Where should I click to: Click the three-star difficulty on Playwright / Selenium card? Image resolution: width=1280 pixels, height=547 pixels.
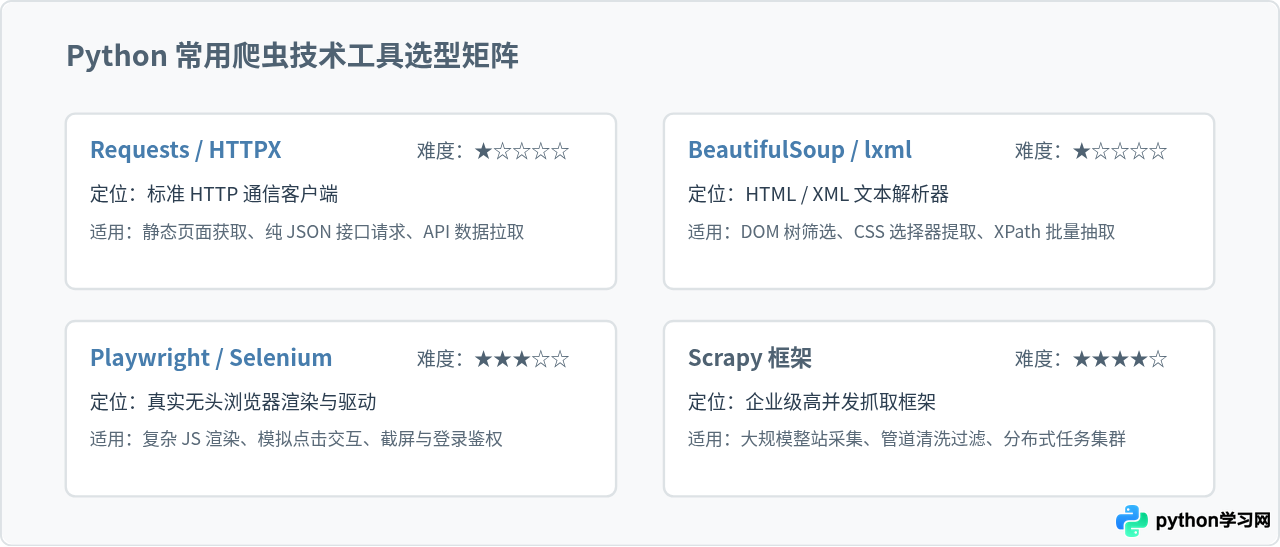click(522, 359)
